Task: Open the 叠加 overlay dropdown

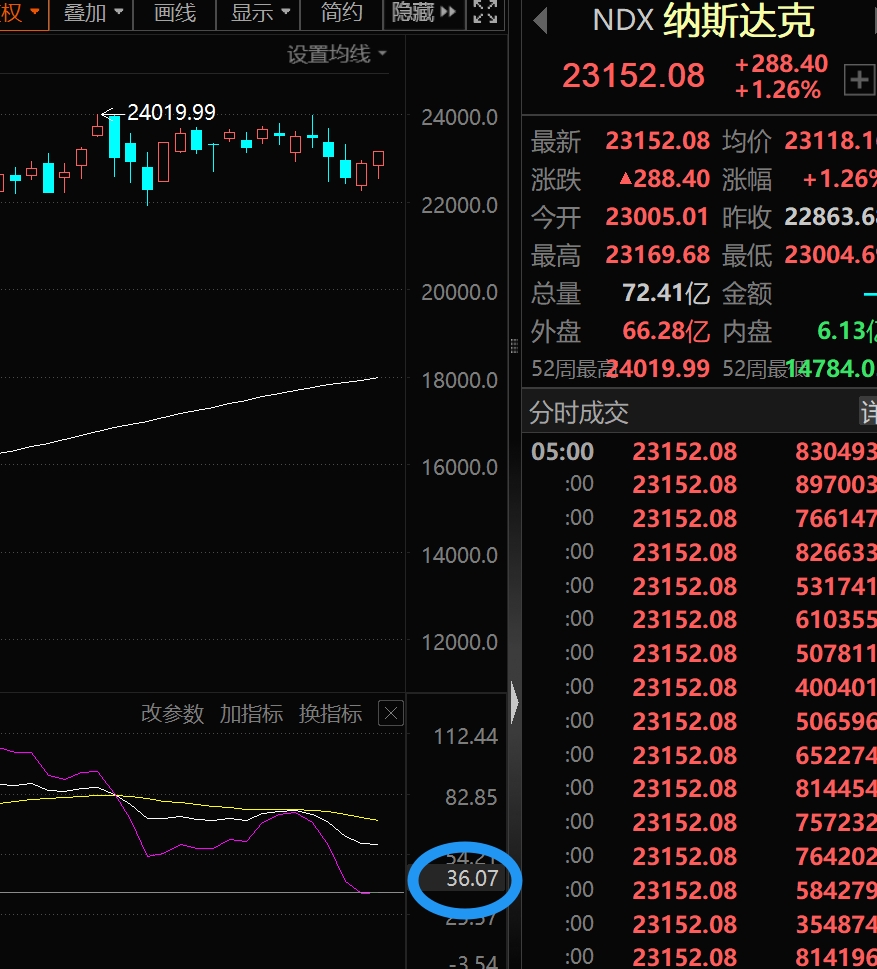Action: click(x=94, y=13)
